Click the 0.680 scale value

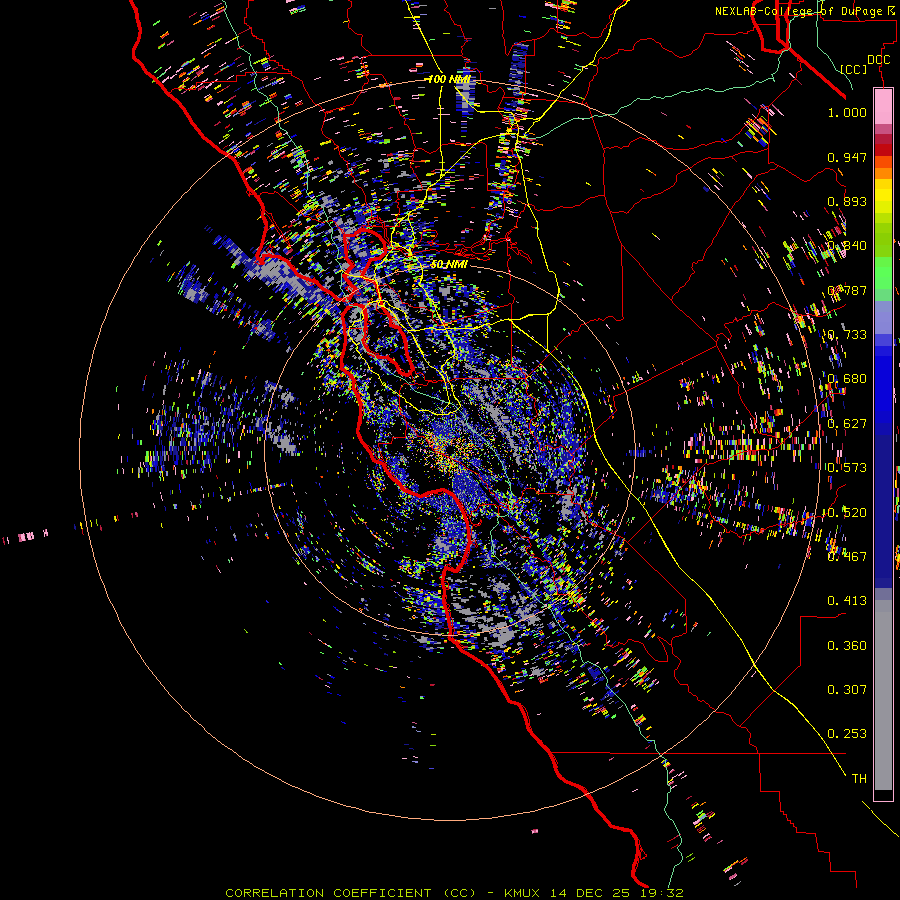point(847,379)
